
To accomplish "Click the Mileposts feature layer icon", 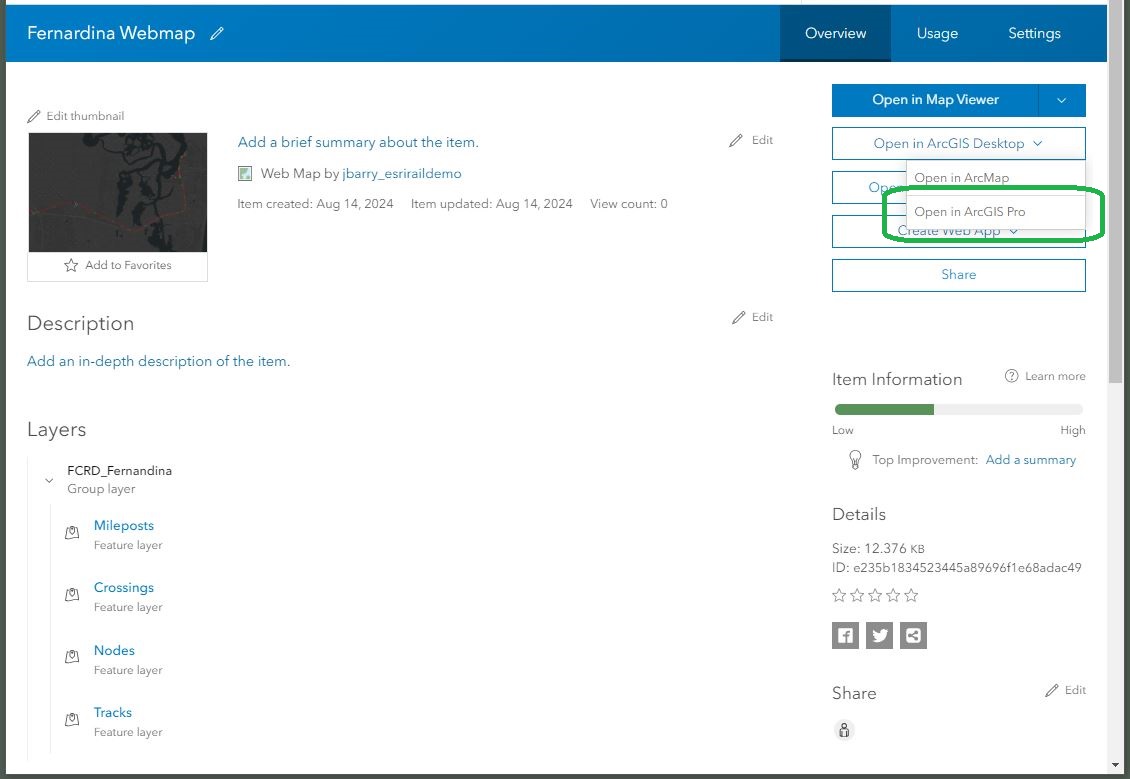I will click(72, 533).
